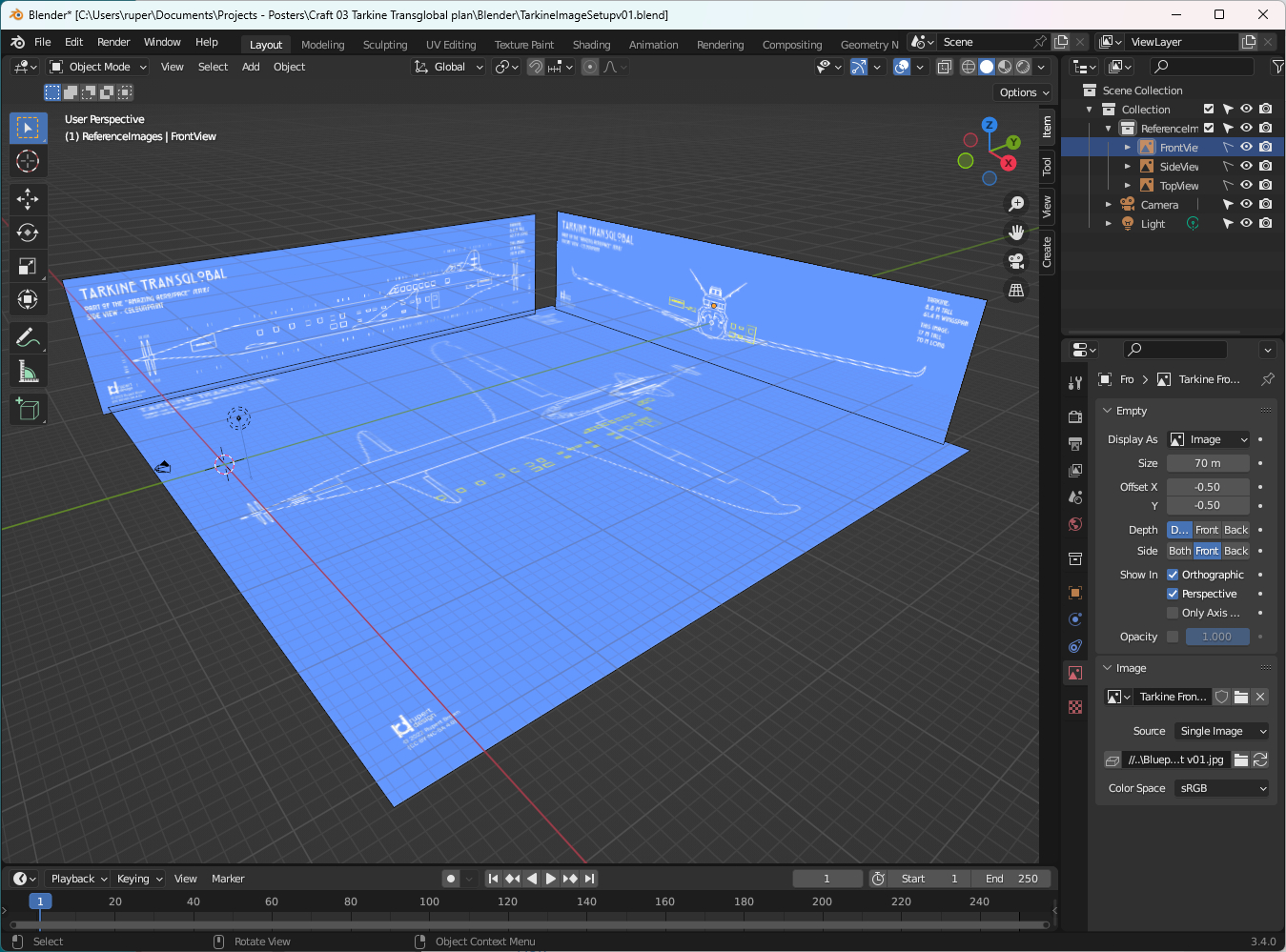Click the Opacity 1.000 slider
Viewport: 1286px width, 952px height.
1217,637
